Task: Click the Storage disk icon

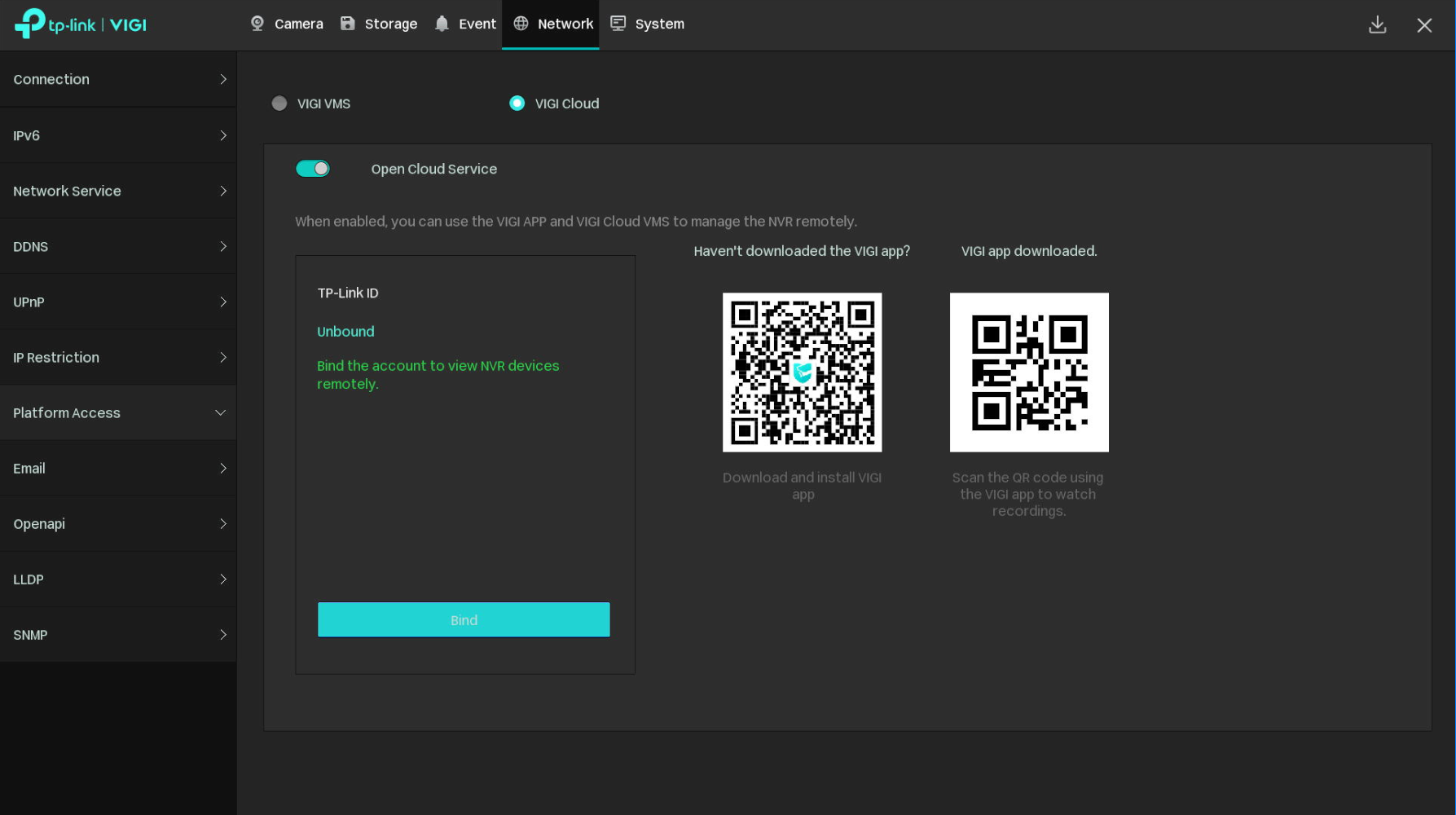Action: pos(348,24)
